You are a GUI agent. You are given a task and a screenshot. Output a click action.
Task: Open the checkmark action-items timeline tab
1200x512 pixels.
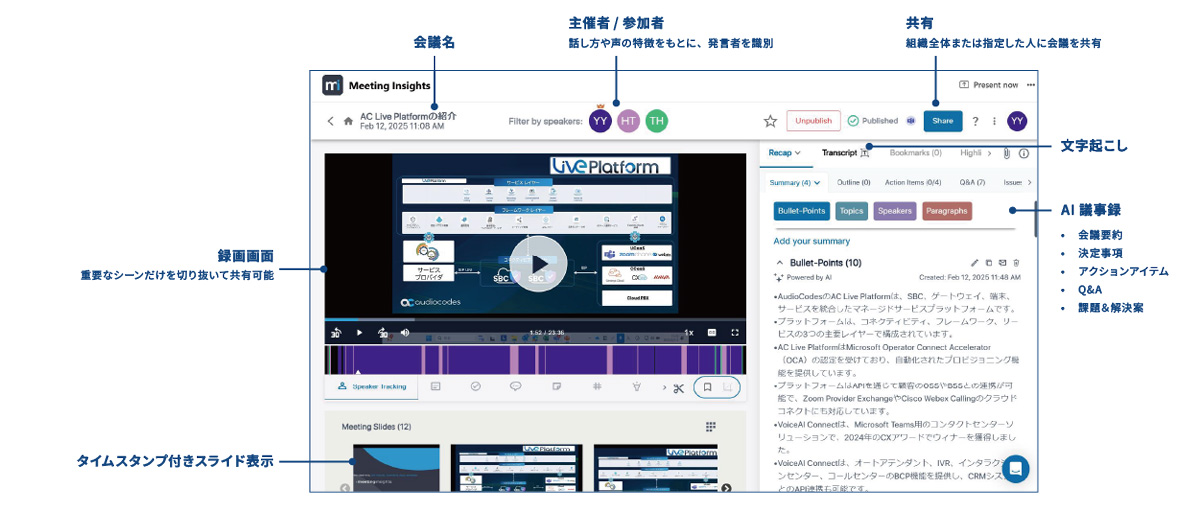[x=476, y=386]
